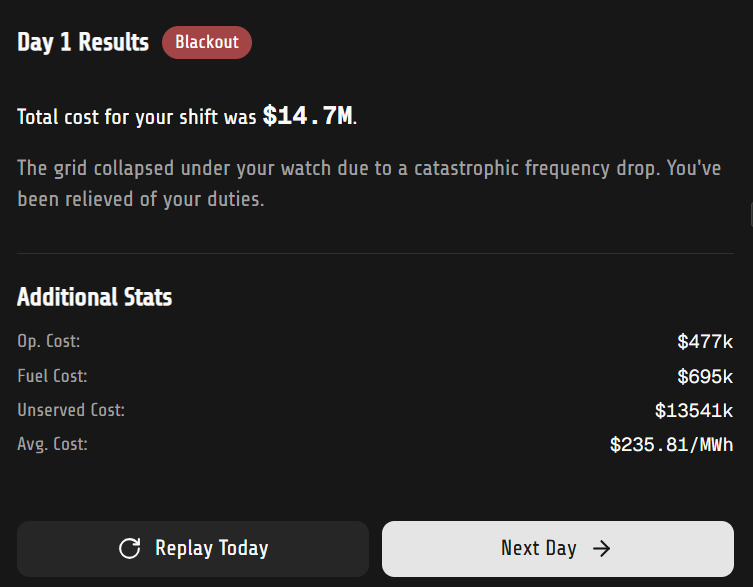Click the Additional Stats heading

pyautogui.click(x=94, y=297)
